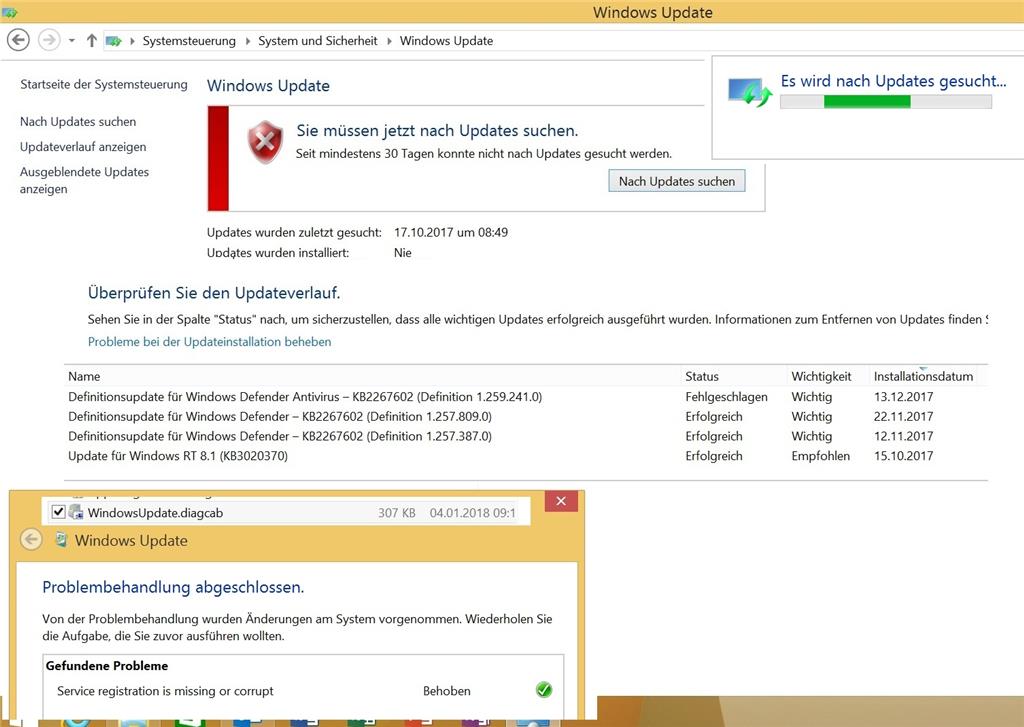This screenshot has width=1024, height=727.
Task: Go up one level with the up arrow
Action: [91, 40]
